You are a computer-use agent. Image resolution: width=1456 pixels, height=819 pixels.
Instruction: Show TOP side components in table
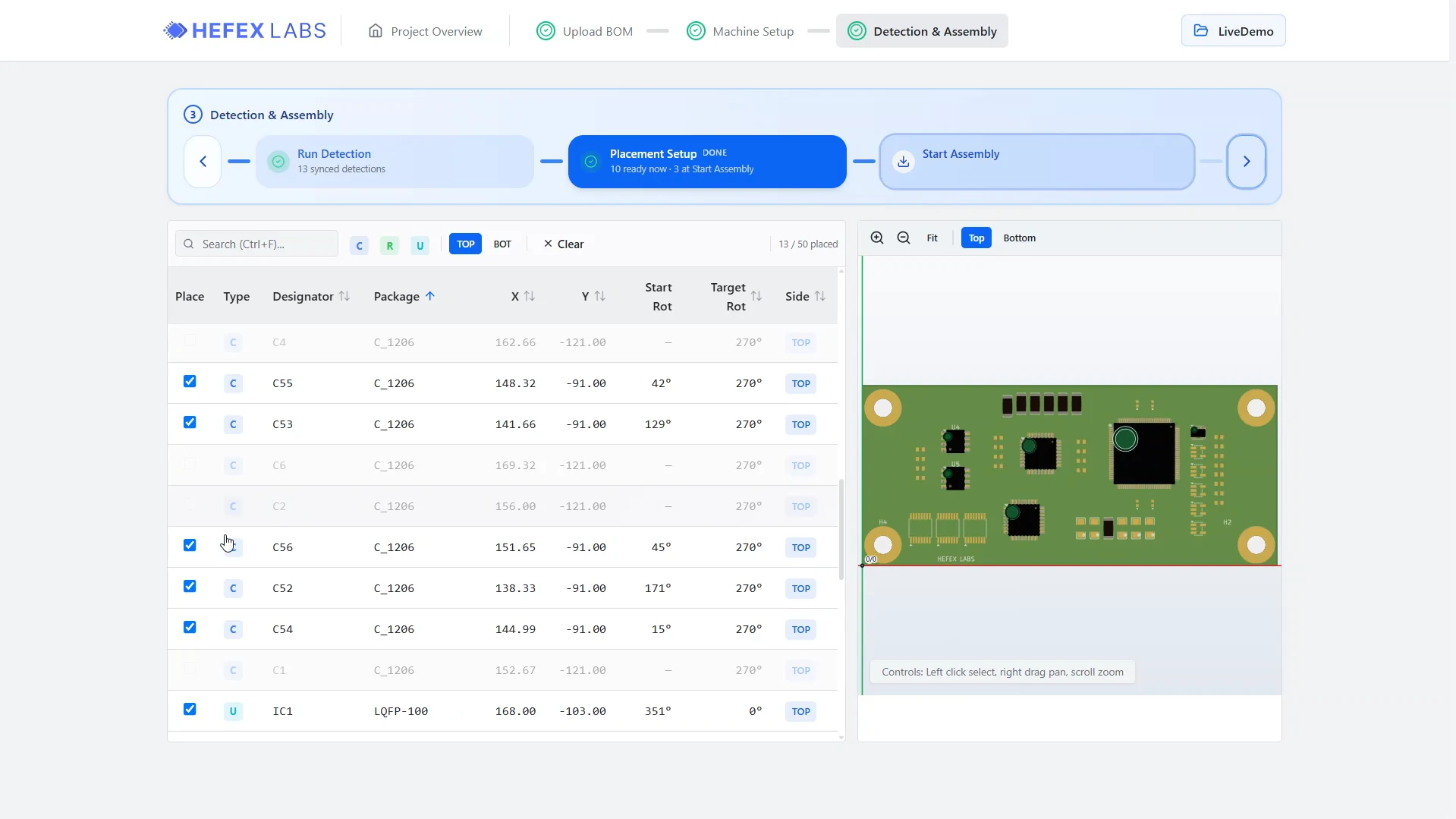coord(465,244)
